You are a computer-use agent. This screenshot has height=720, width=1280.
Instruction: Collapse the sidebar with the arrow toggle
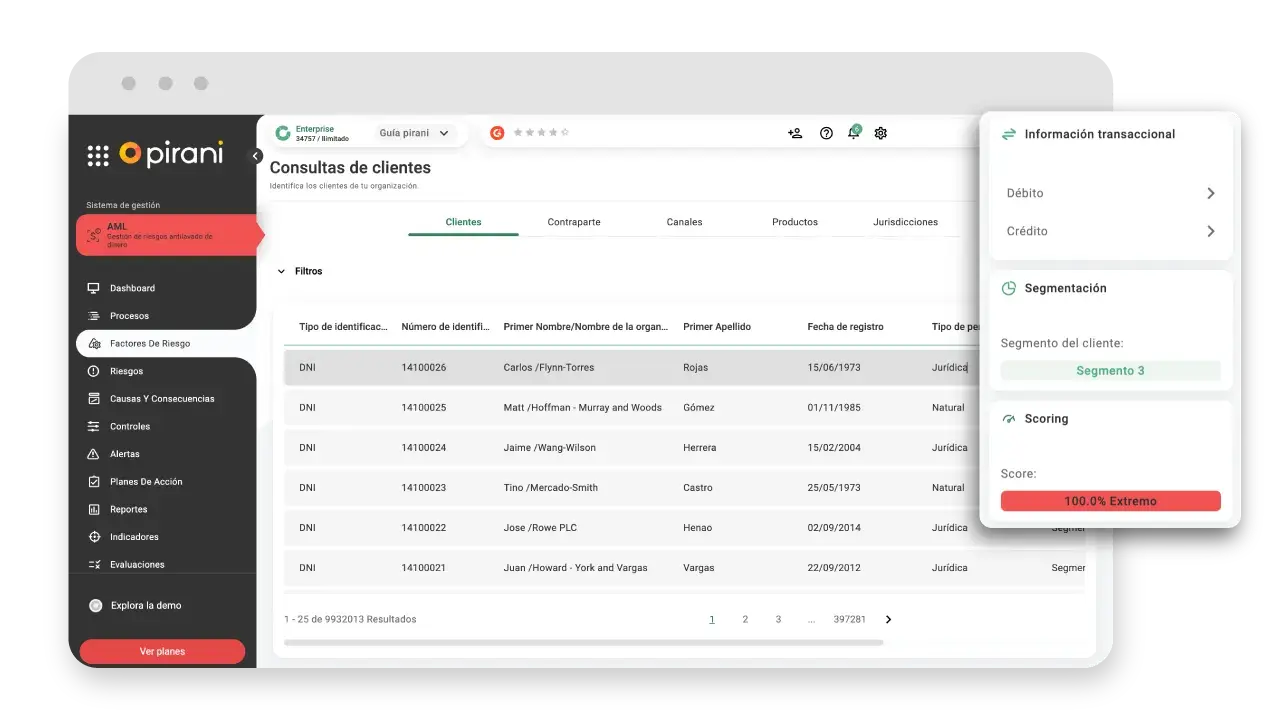(256, 156)
